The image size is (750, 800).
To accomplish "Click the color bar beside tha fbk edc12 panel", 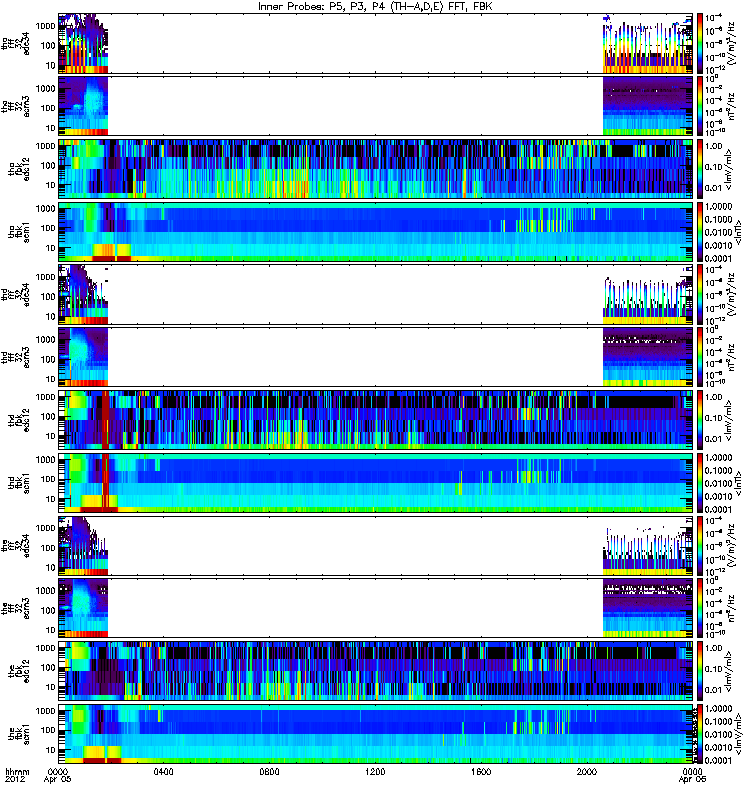I will pos(700,169).
